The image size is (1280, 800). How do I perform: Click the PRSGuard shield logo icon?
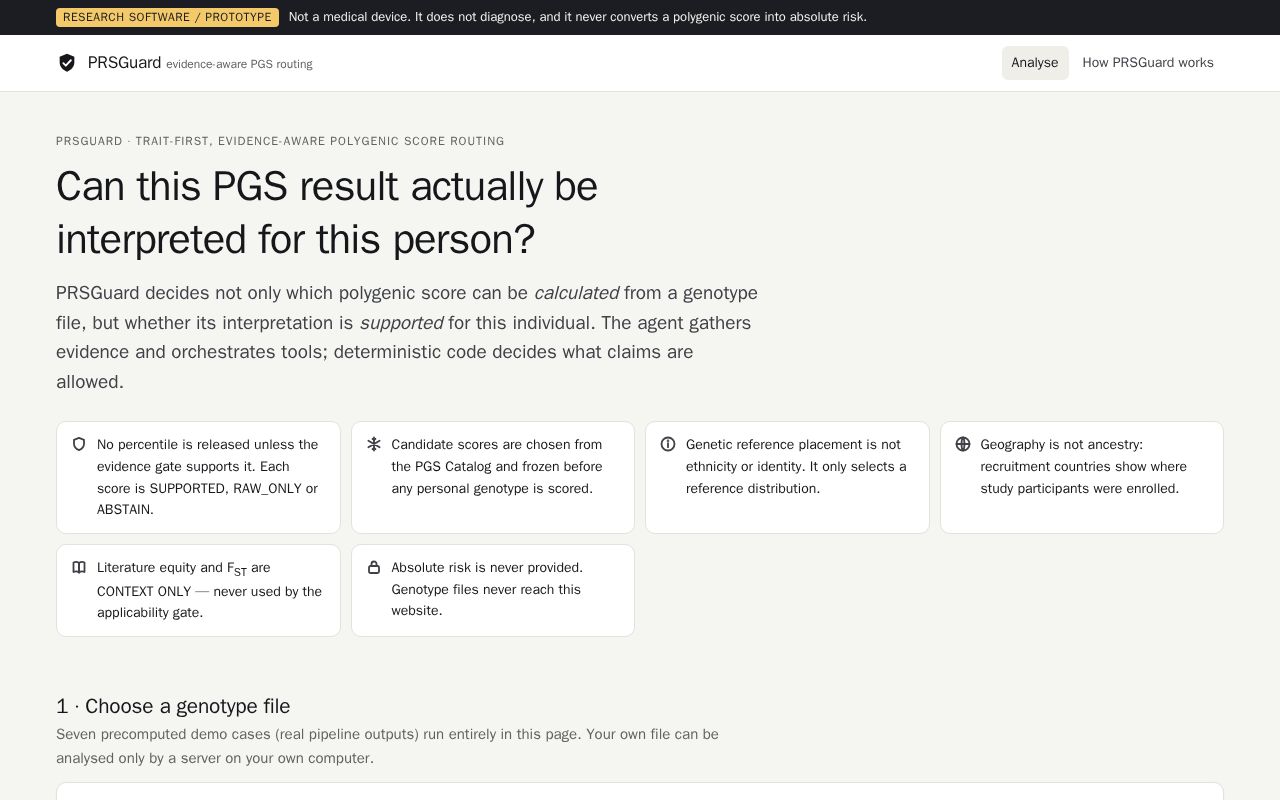pyautogui.click(x=67, y=63)
